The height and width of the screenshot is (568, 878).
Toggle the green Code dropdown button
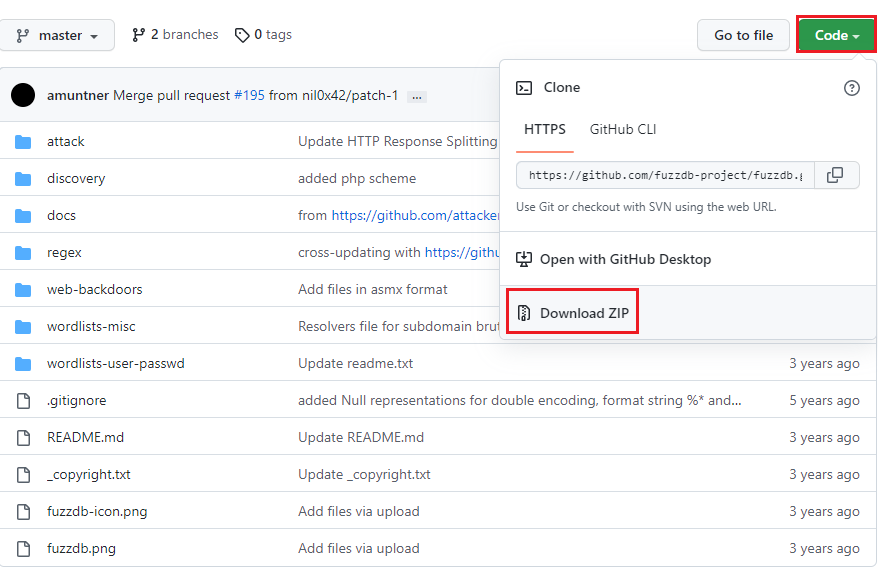837,35
